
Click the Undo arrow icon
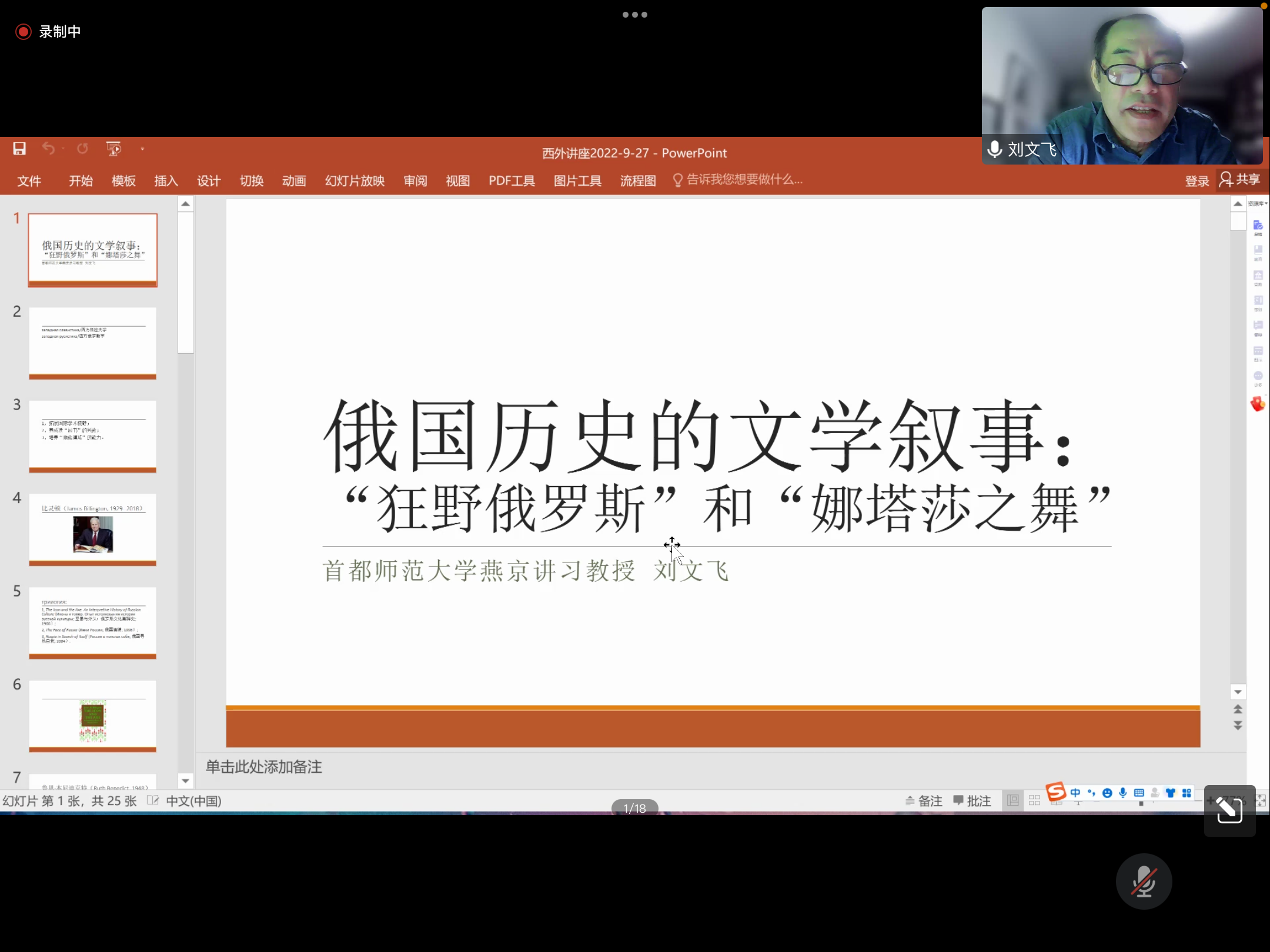coord(48,149)
